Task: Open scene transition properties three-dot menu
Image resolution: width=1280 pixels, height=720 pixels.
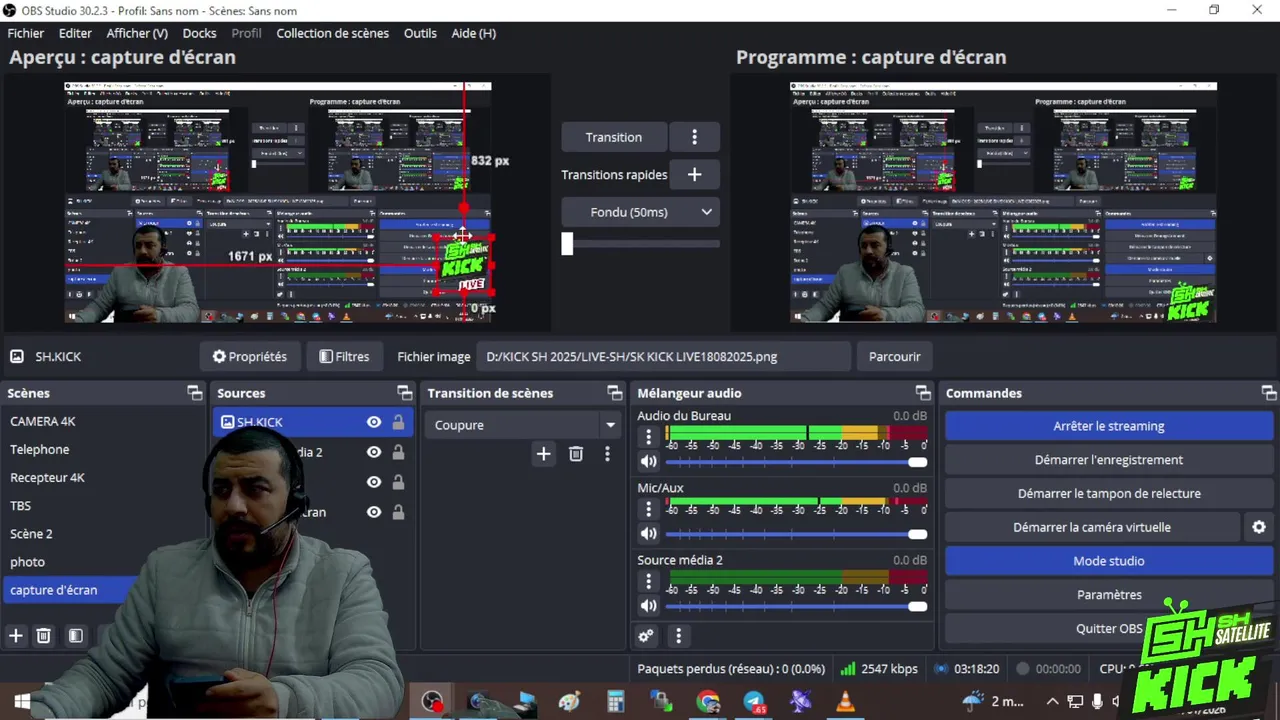Action: (607, 454)
